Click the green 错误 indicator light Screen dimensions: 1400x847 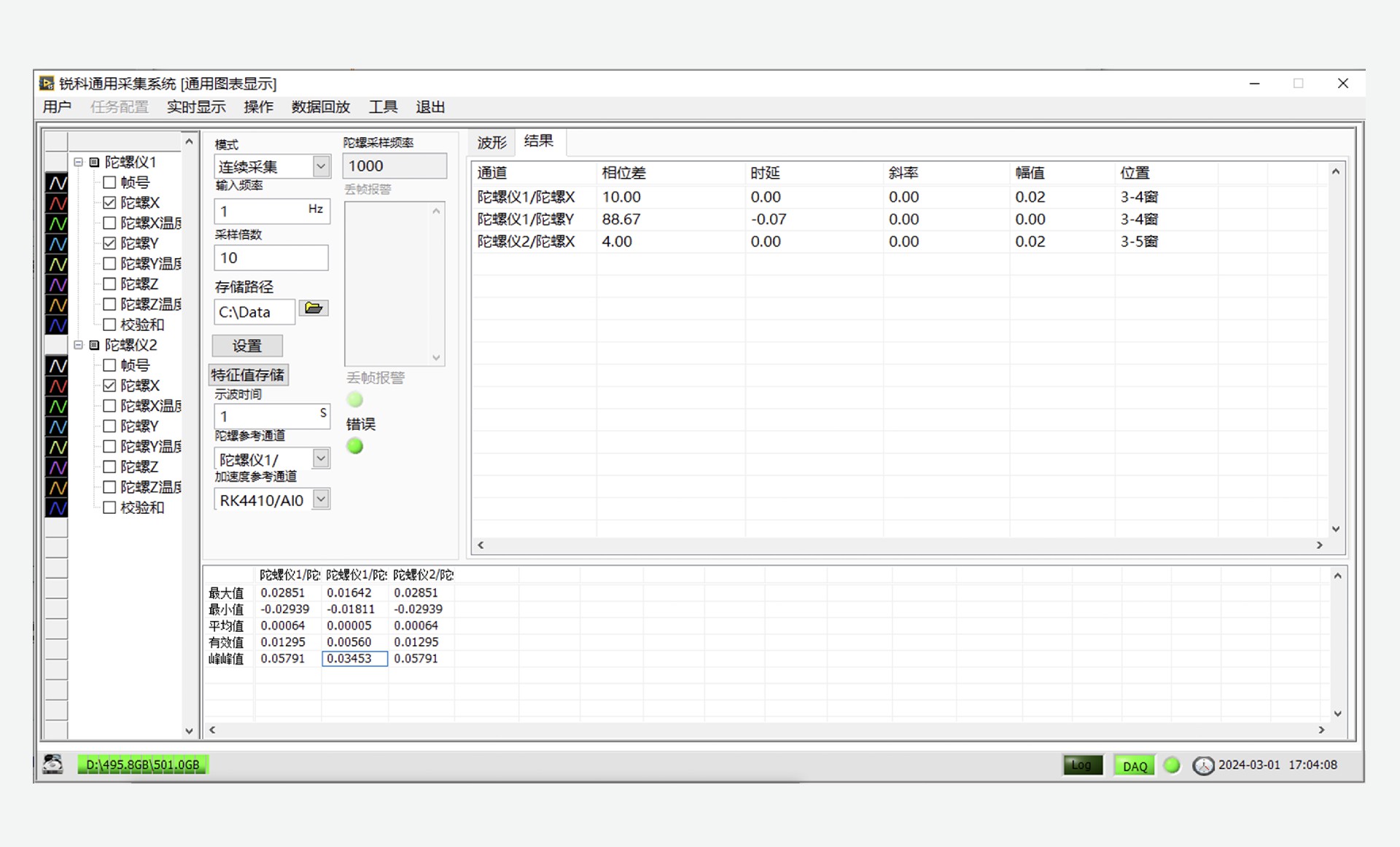tap(355, 446)
